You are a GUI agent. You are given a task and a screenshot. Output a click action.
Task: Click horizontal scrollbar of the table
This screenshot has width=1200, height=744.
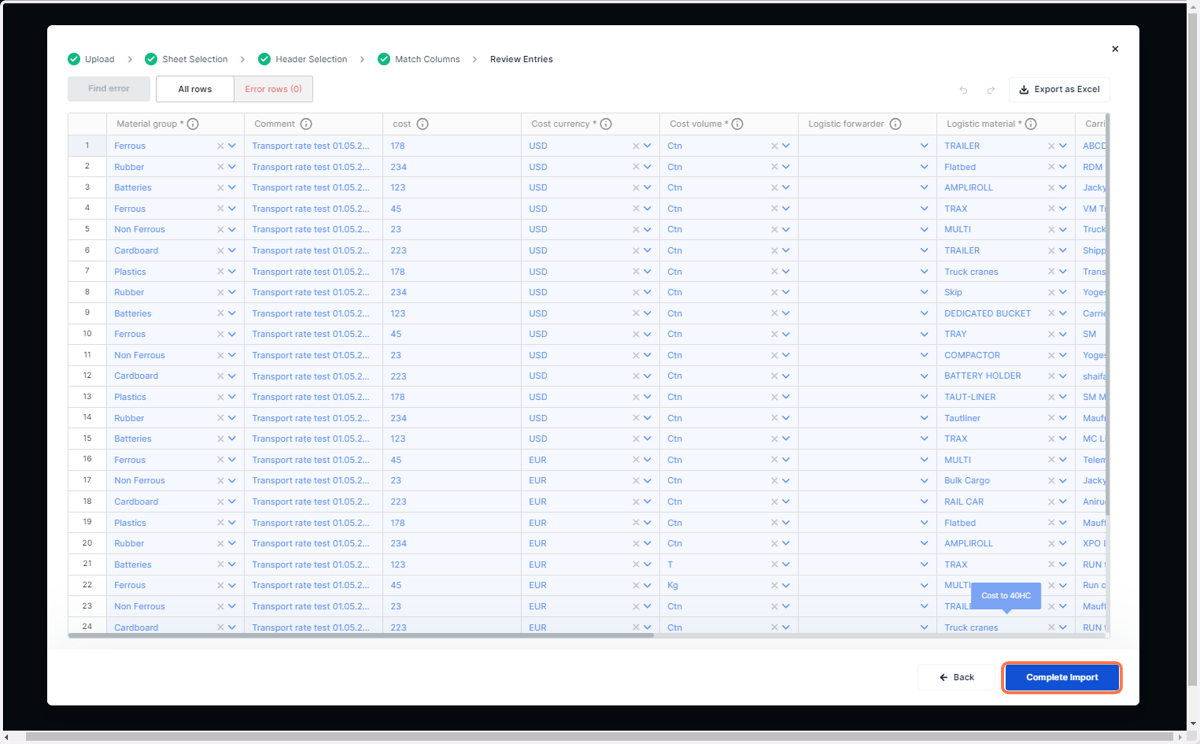coord(361,635)
